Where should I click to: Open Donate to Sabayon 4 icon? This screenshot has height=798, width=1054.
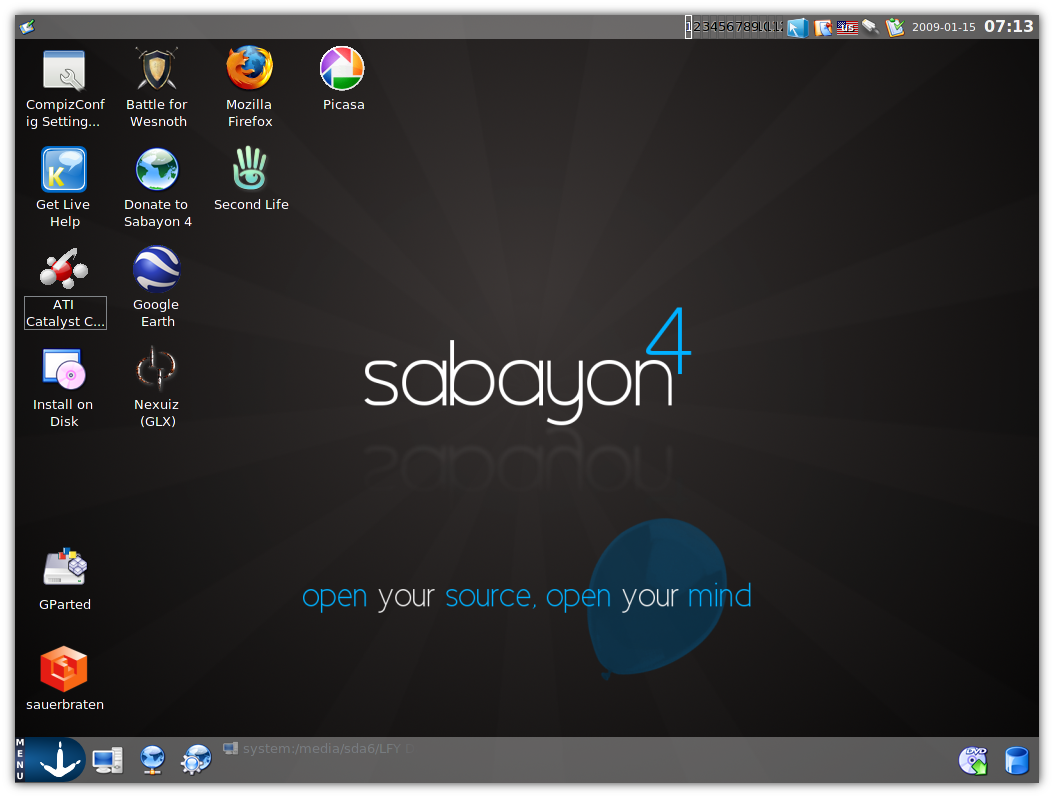coord(157,169)
